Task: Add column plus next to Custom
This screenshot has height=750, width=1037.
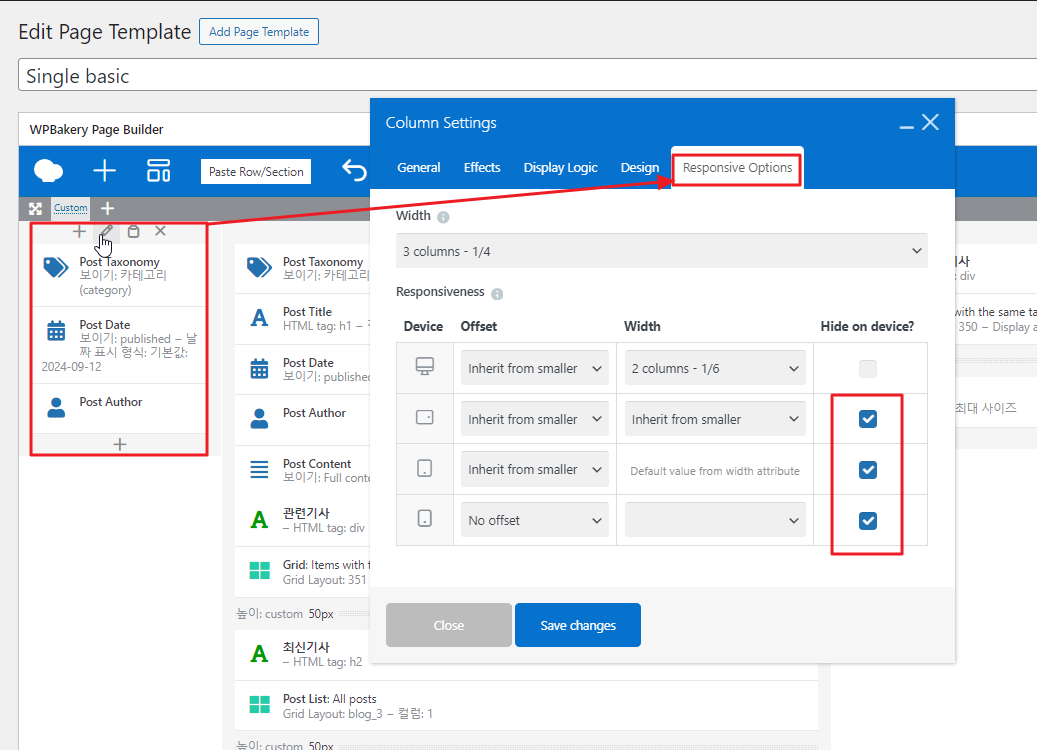Action: 107,209
